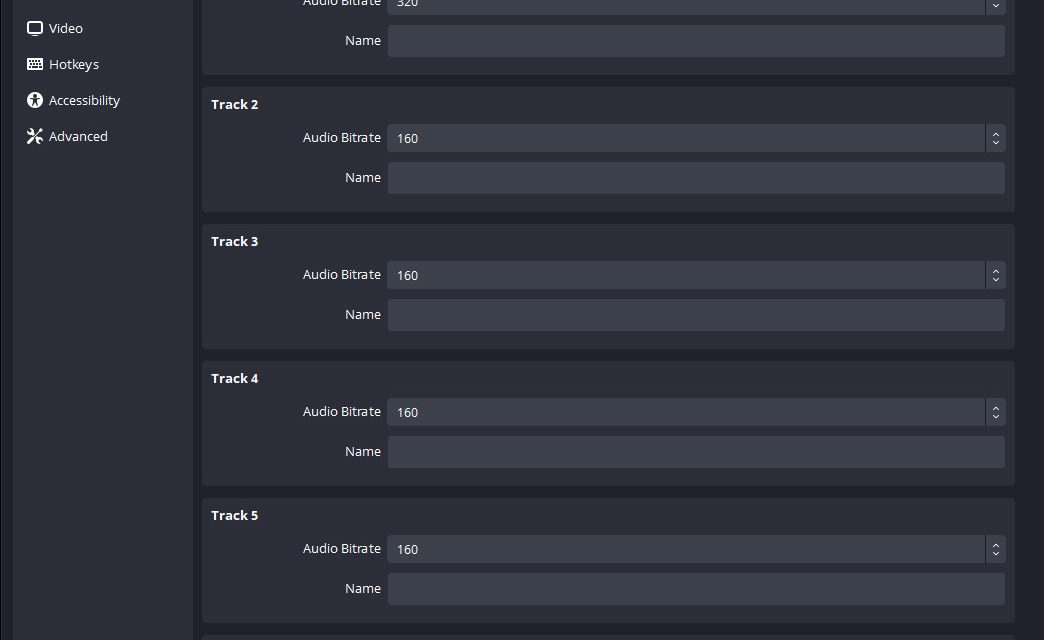Click Track 3 bitrate dropdown arrow

[995, 275]
